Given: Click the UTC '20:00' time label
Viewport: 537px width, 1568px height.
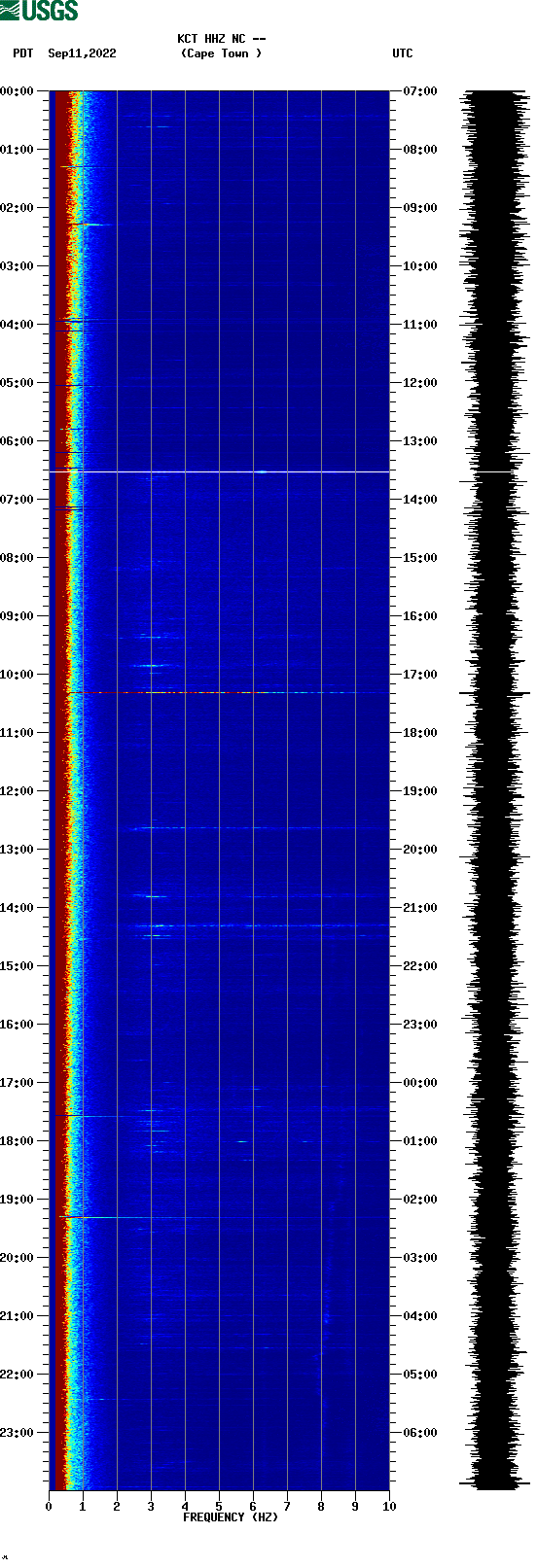Looking at the screenshot, I should click(x=420, y=850).
